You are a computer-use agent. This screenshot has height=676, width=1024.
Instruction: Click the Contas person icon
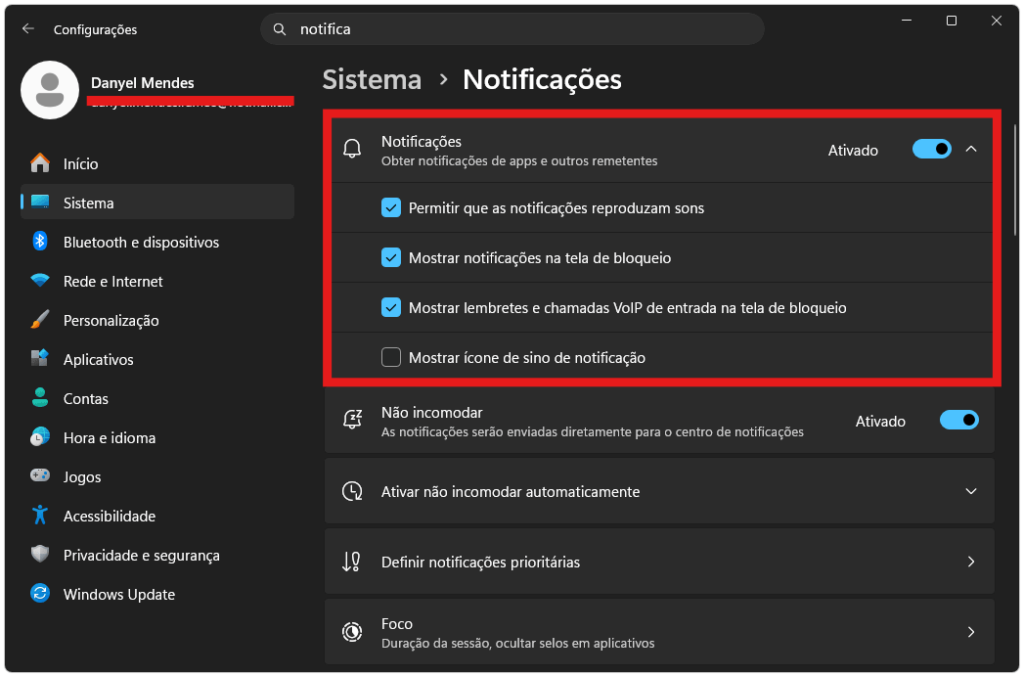[40, 398]
